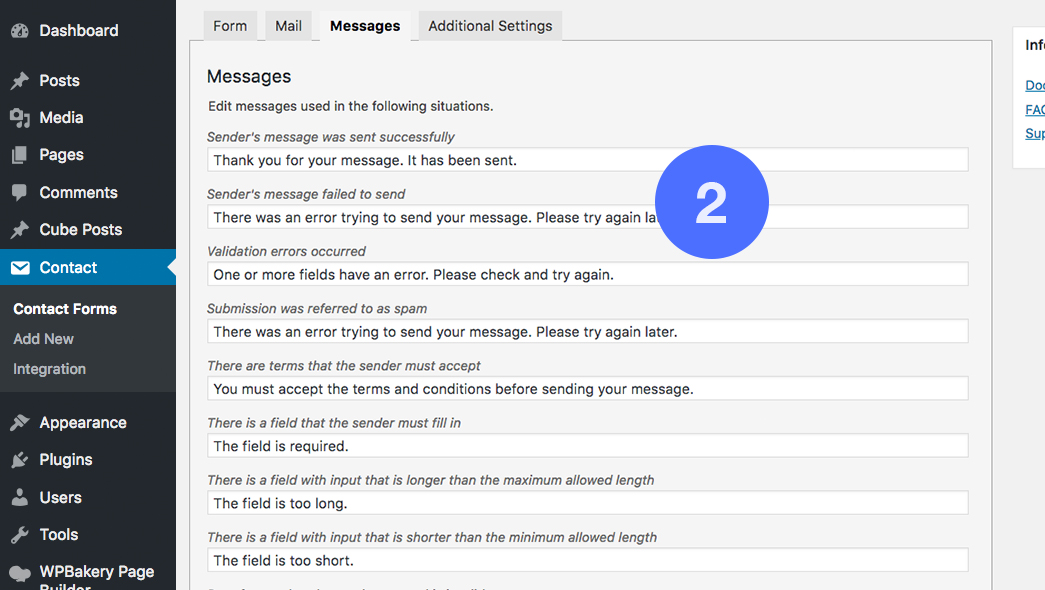This screenshot has width=1045, height=590.
Task: Click the Comments speech bubble icon
Action: (19, 193)
